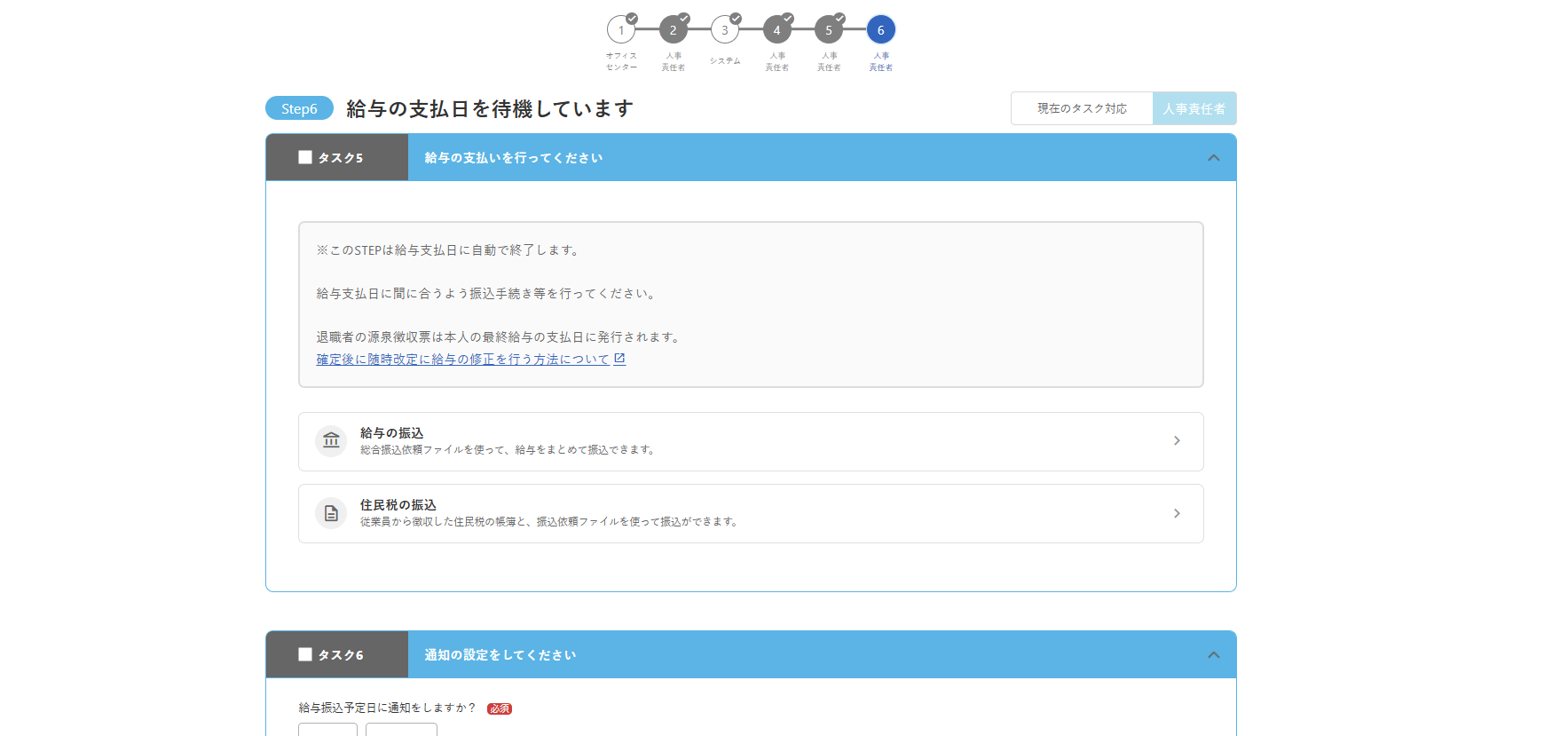
Task: Click the 給与振込予定日に通知をしますか？ label
Action: [387, 708]
